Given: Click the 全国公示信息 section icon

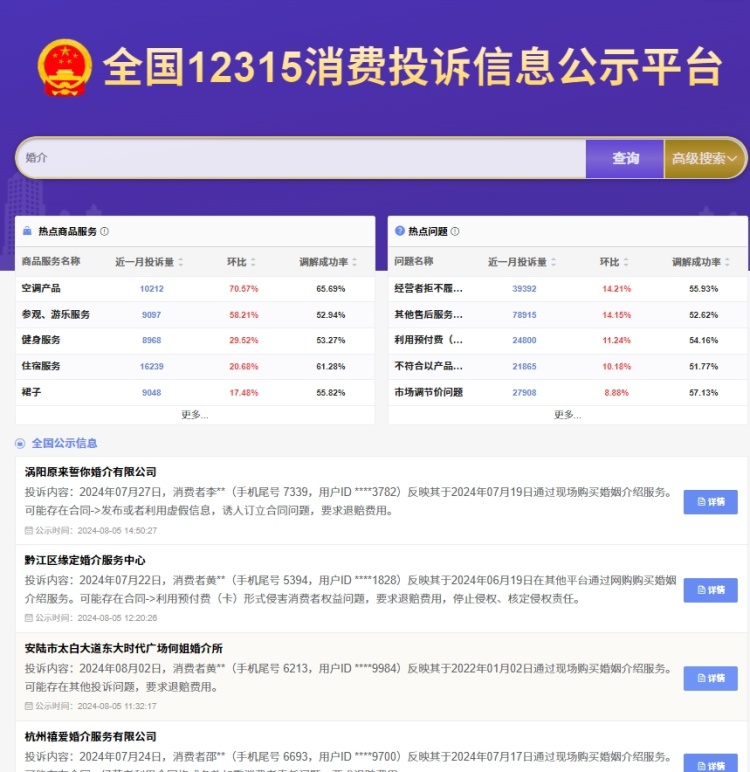Looking at the screenshot, I should (x=20, y=443).
